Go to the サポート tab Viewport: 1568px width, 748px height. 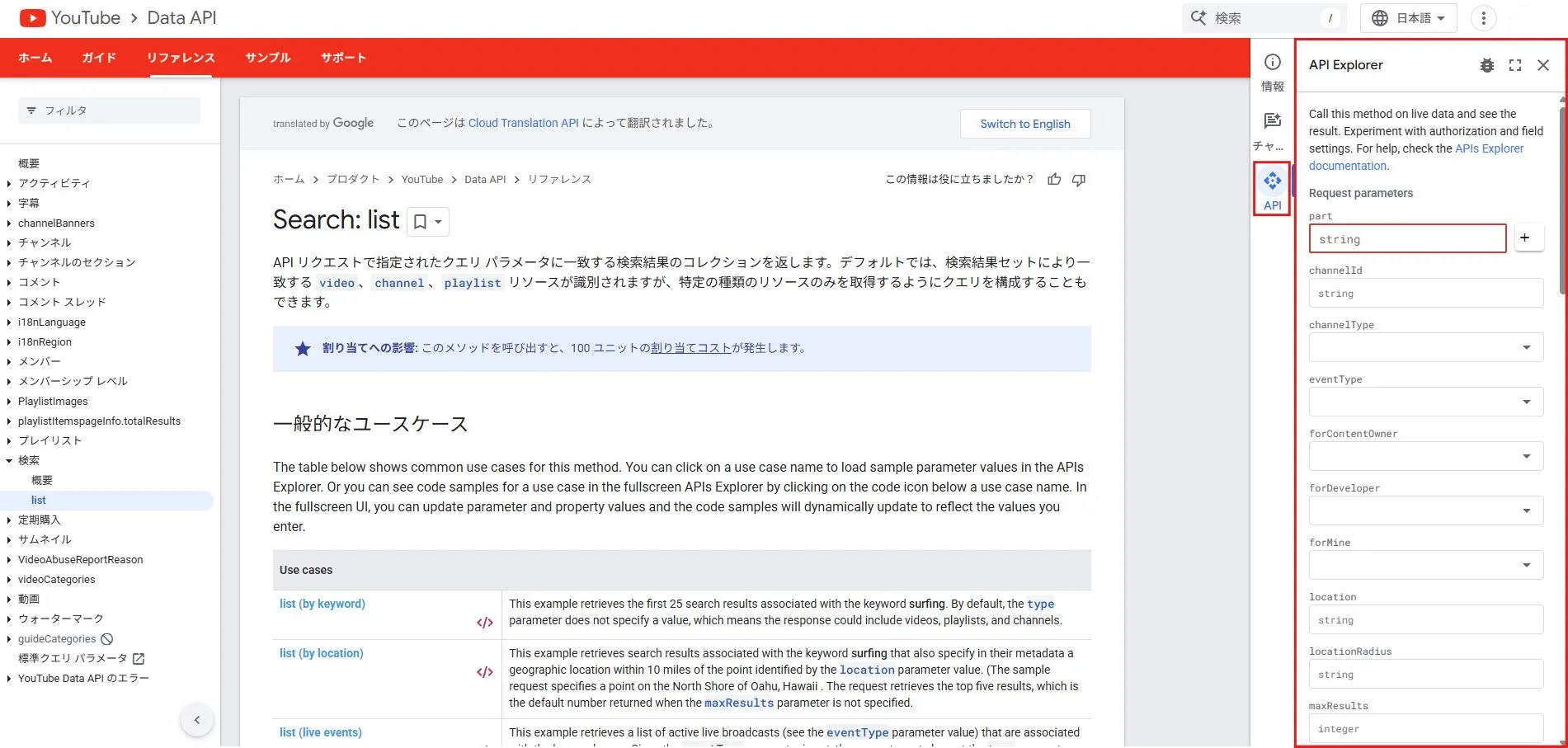tap(343, 58)
